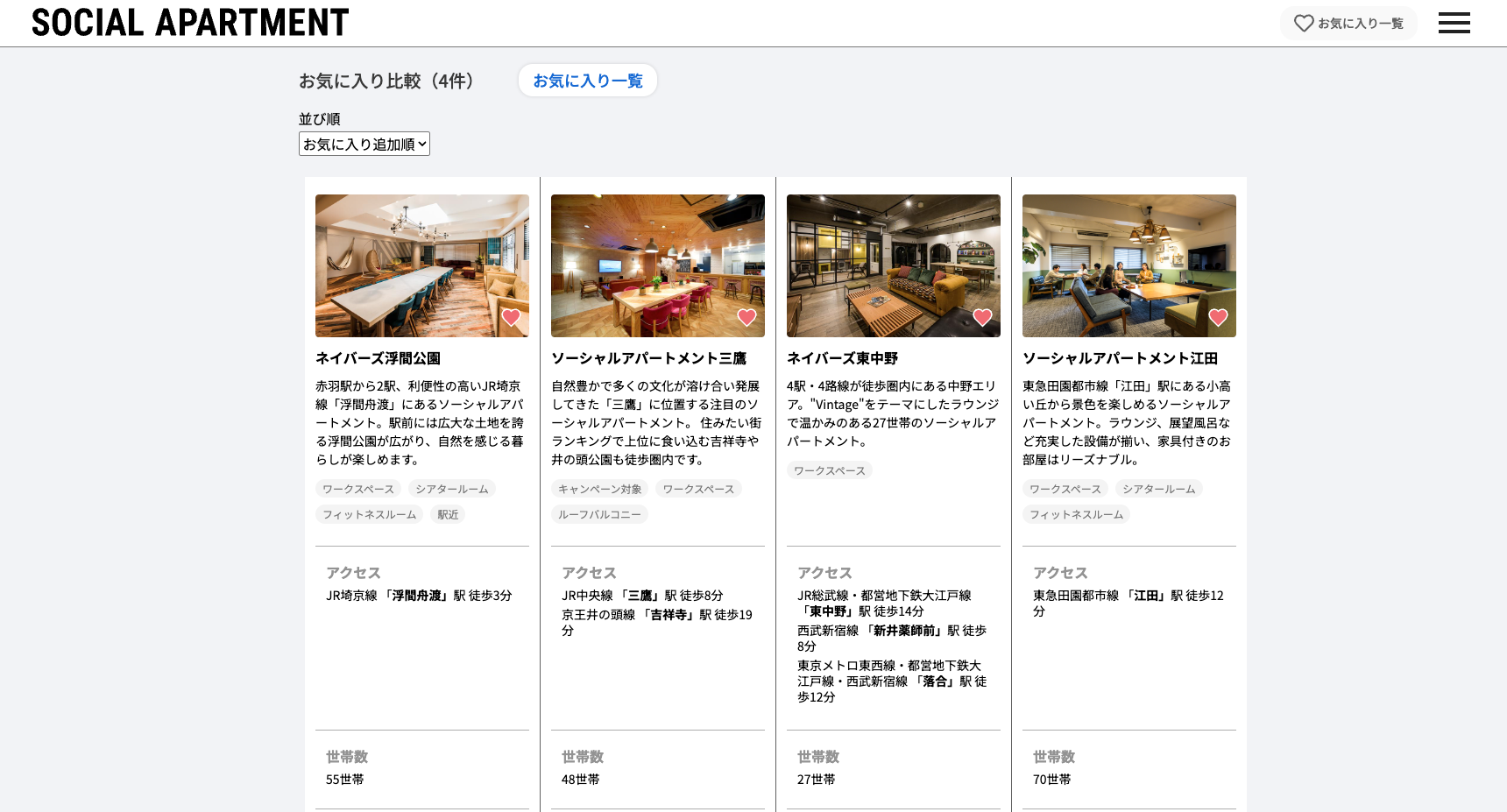
Task: Open the 並び順 sort dropdown
Action: click(x=364, y=144)
